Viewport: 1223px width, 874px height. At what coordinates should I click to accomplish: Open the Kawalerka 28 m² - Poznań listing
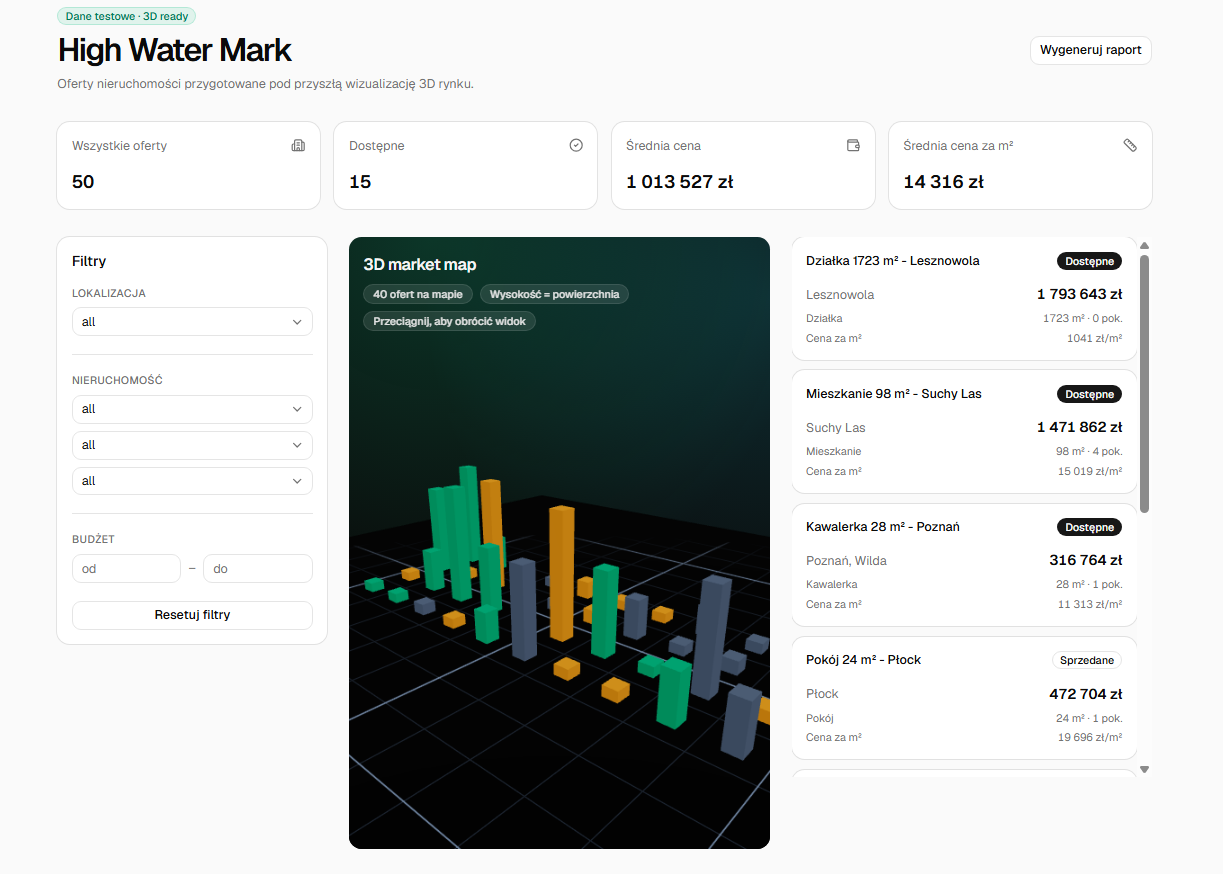point(964,565)
